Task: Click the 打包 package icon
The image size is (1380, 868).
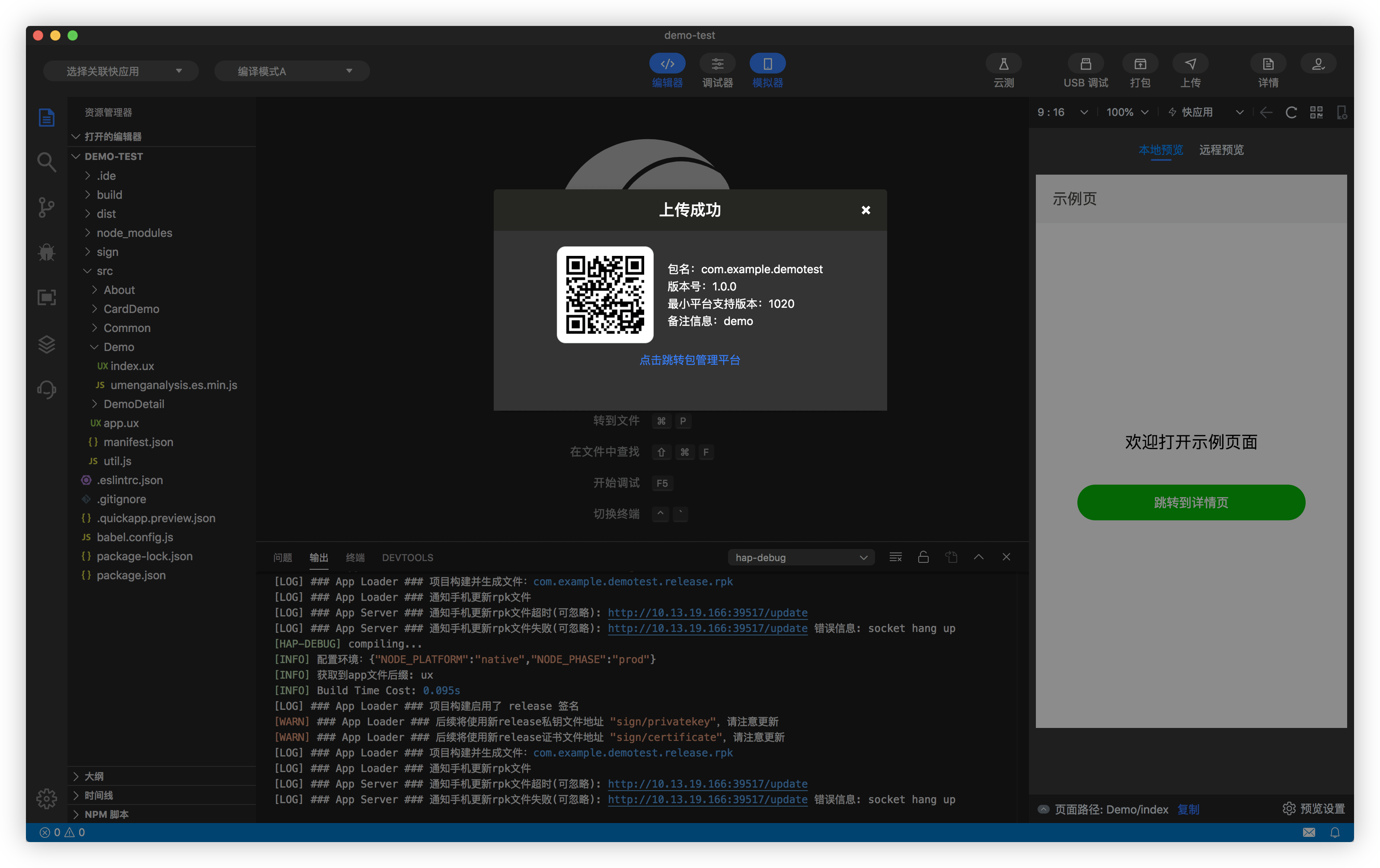Action: pyautogui.click(x=1140, y=64)
